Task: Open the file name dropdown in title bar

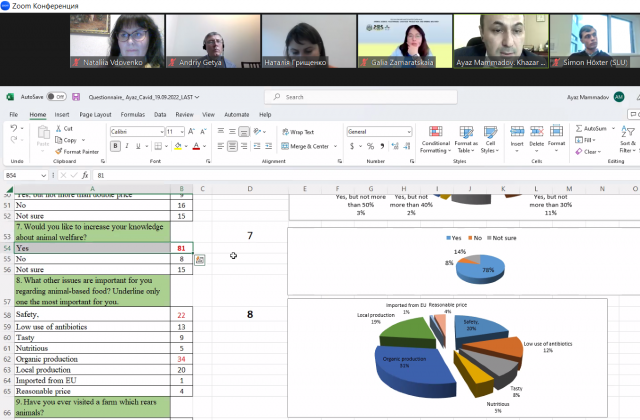Action: (x=197, y=97)
